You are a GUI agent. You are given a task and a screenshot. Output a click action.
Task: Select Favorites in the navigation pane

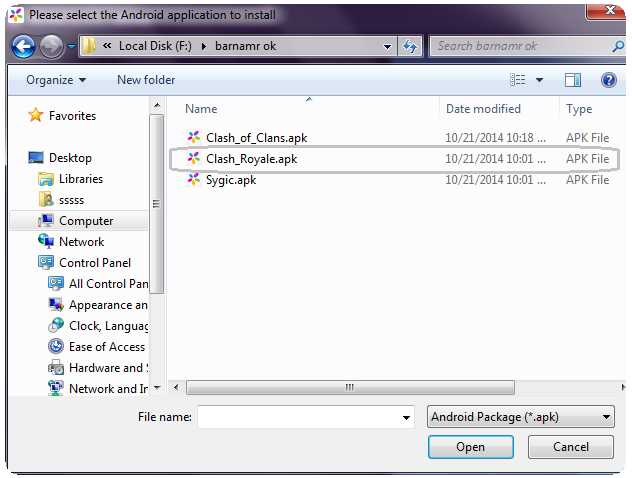tap(73, 116)
